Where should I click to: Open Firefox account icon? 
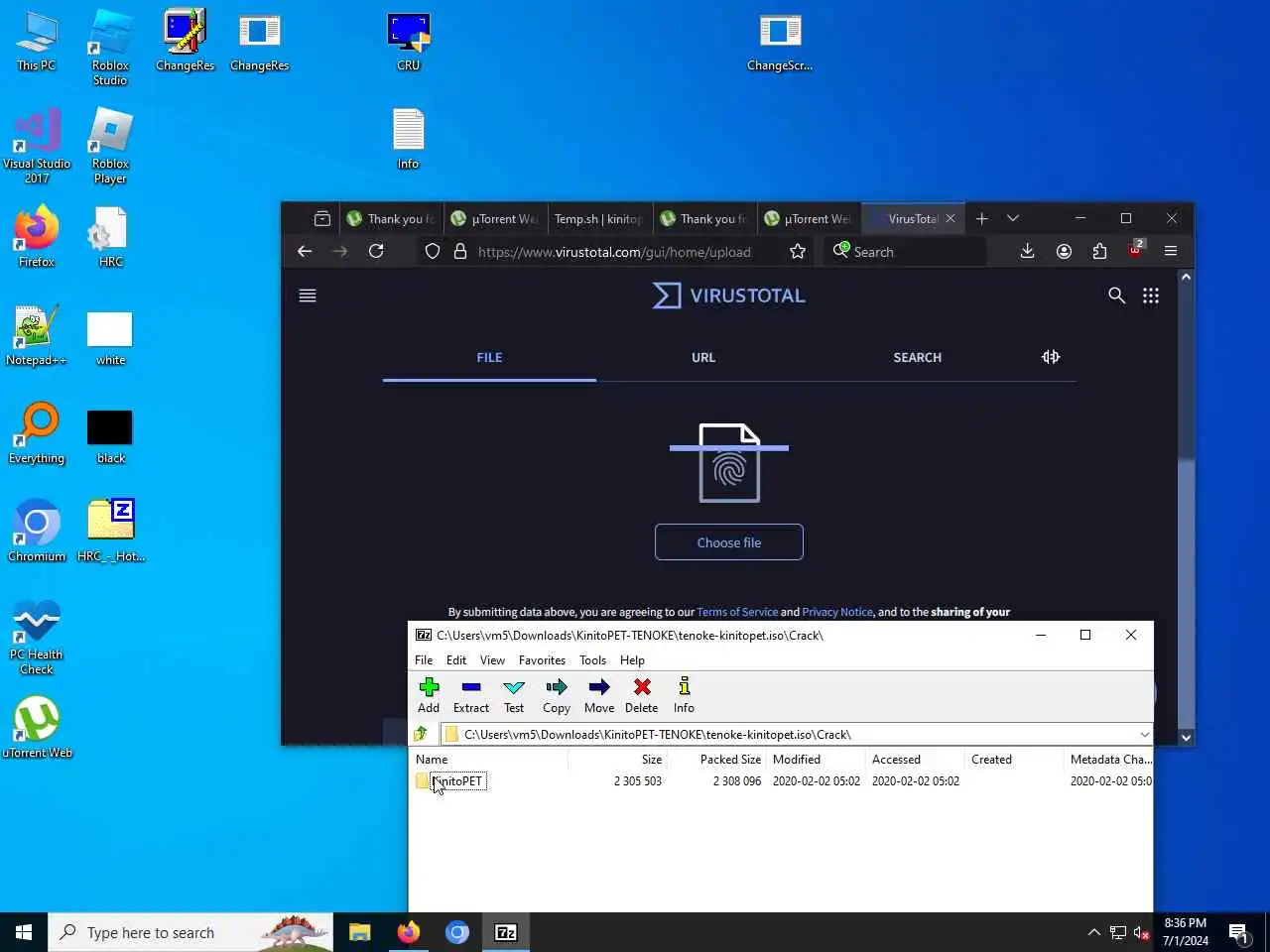(1064, 252)
